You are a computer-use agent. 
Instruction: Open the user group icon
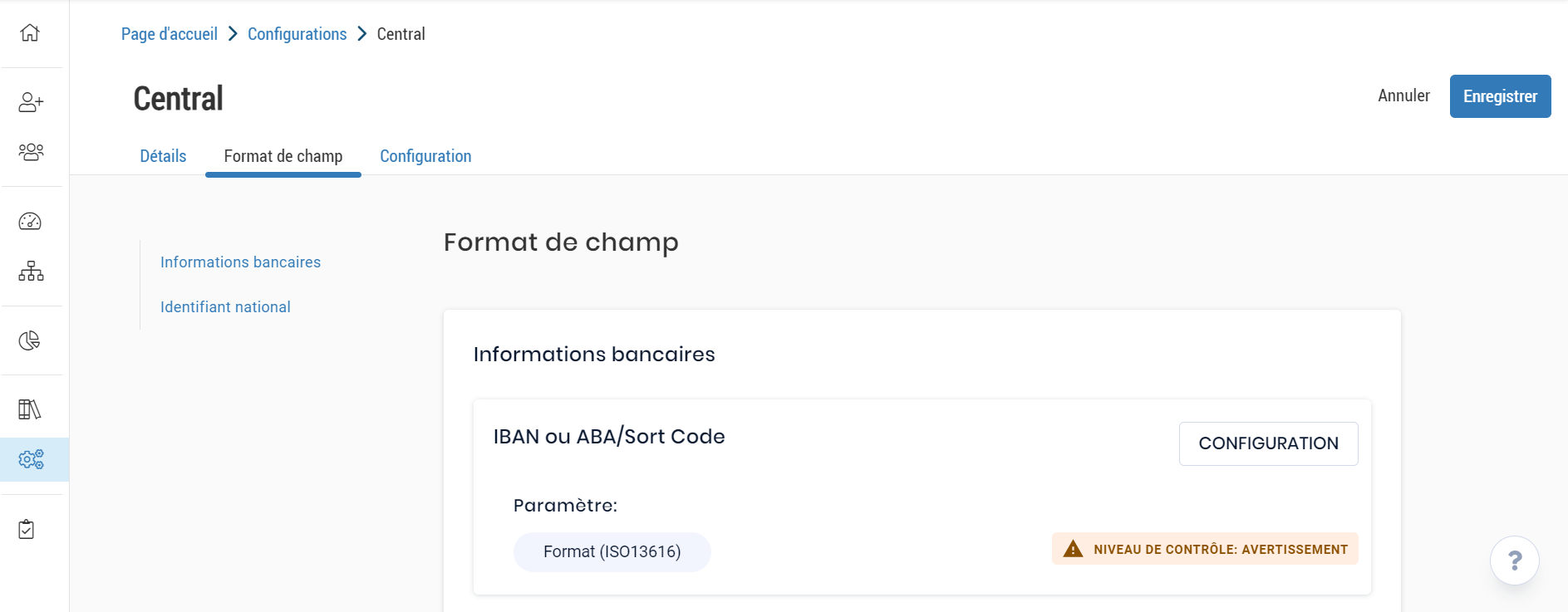point(31,152)
